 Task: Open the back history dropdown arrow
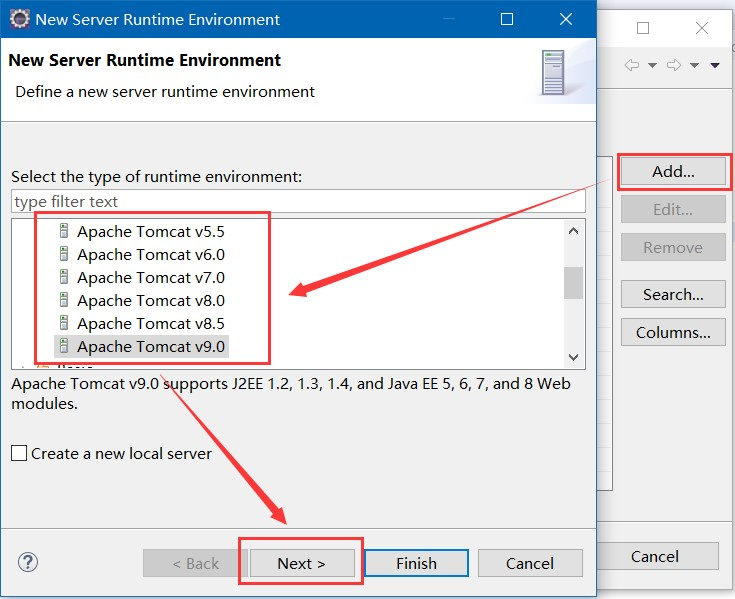pos(652,65)
